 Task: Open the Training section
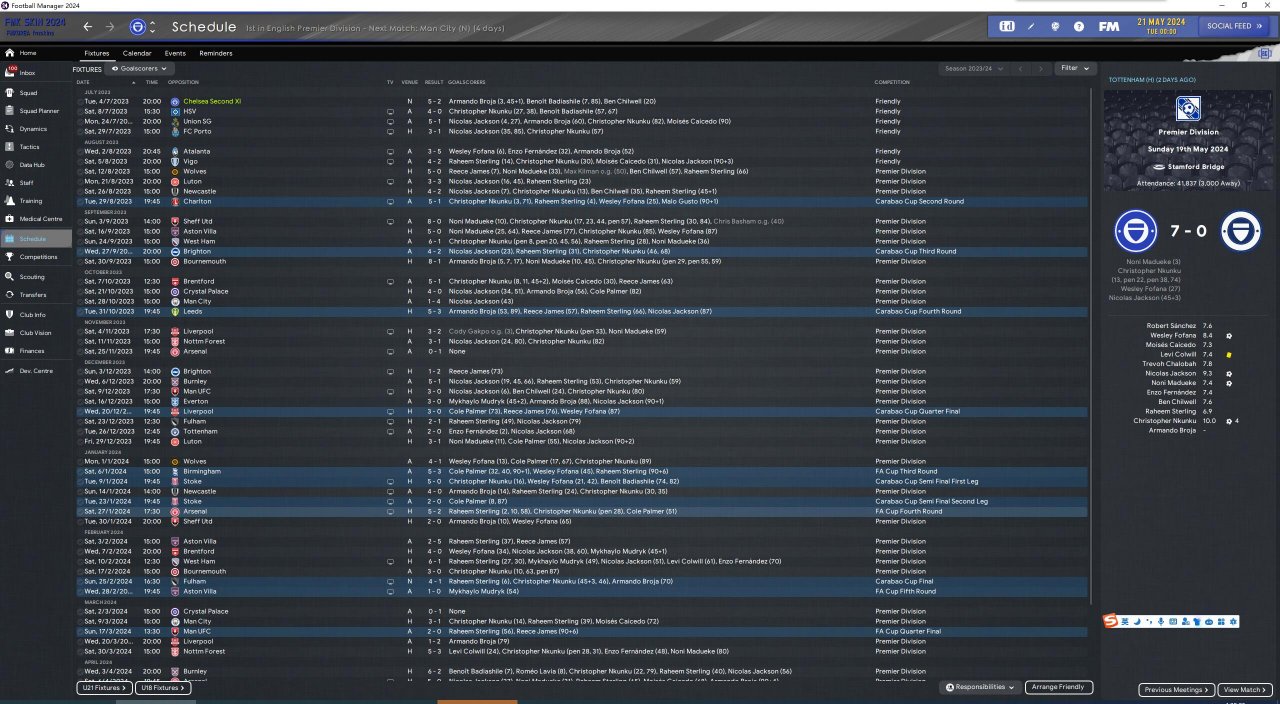(x=36, y=201)
